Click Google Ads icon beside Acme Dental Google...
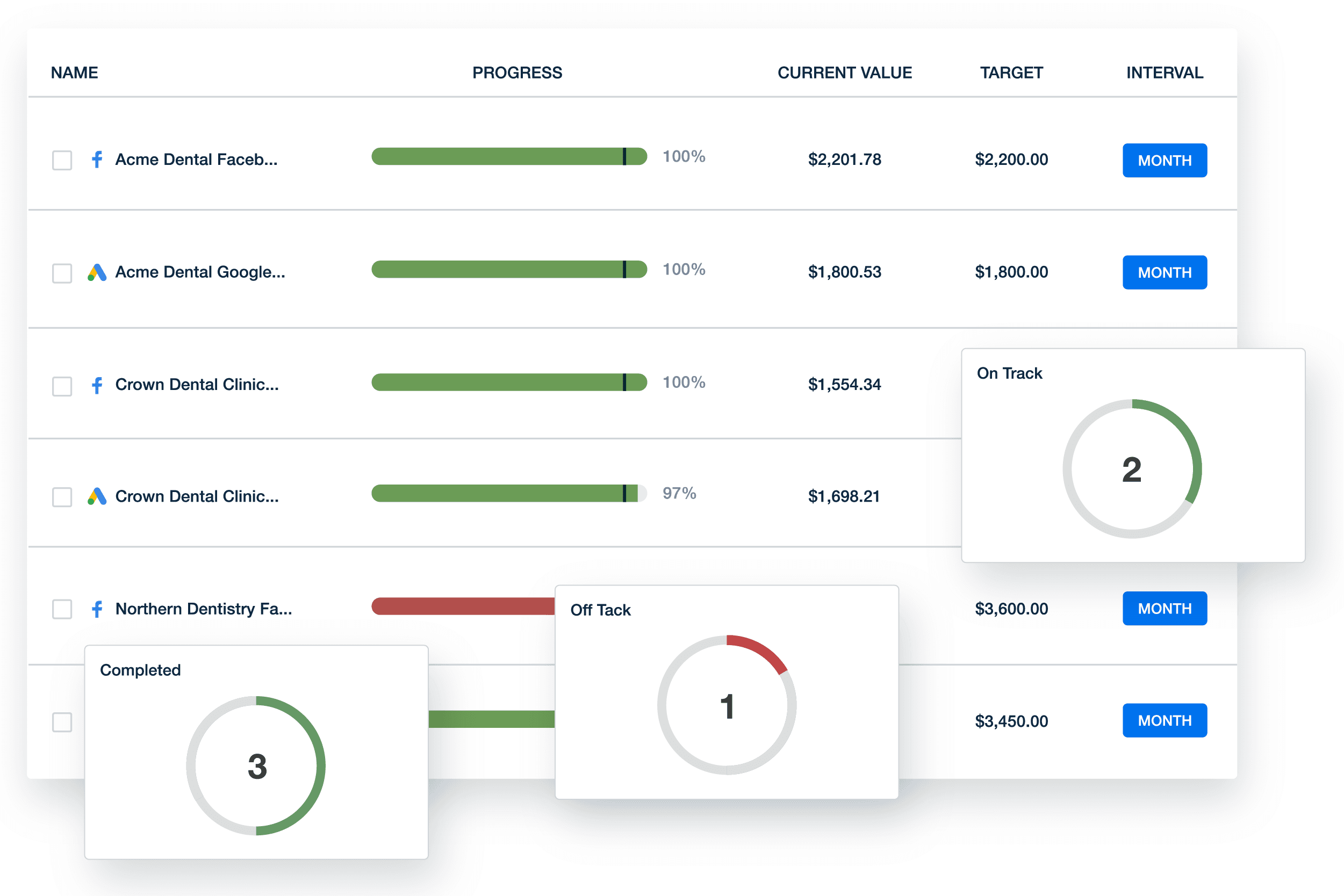The height and width of the screenshot is (896, 1344). [97, 272]
